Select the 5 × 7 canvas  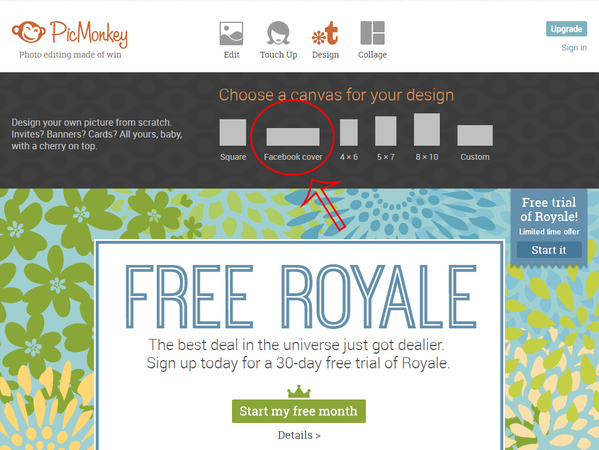(x=385, y=131)
